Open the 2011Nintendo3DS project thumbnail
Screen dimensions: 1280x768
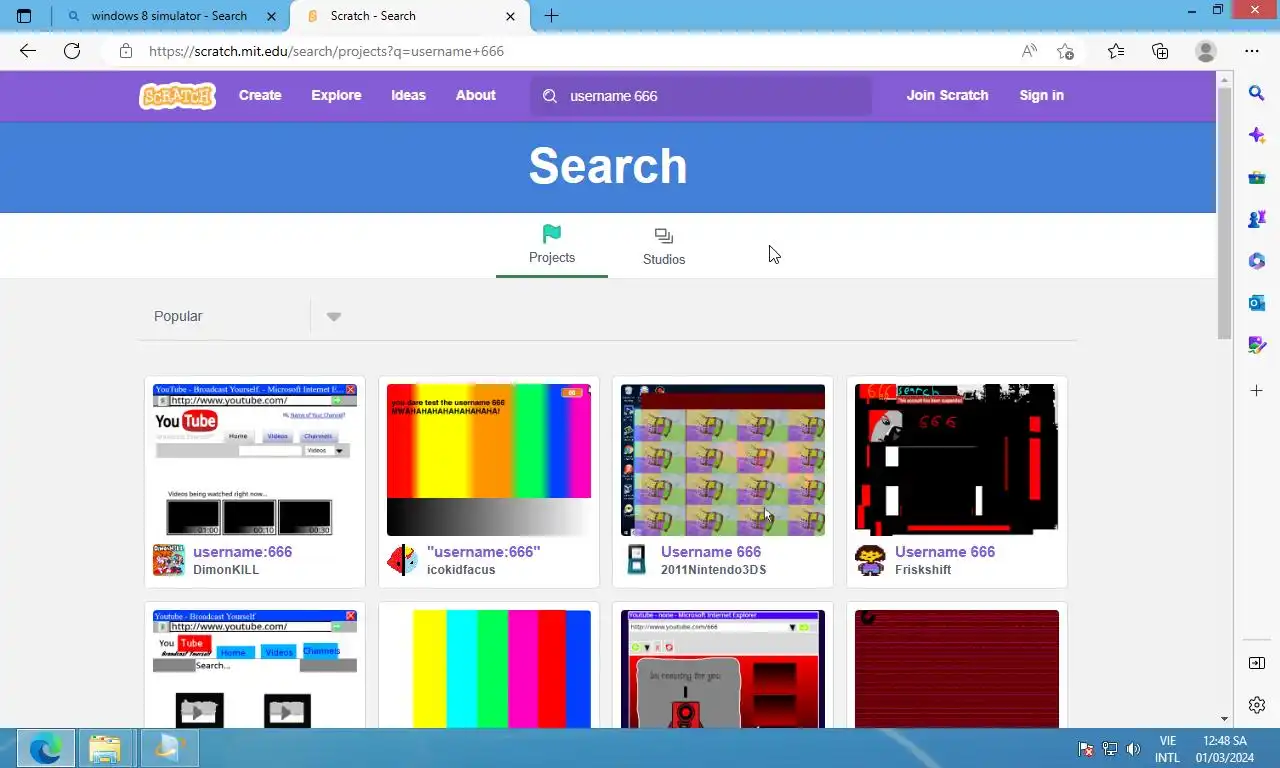point(723,460)
